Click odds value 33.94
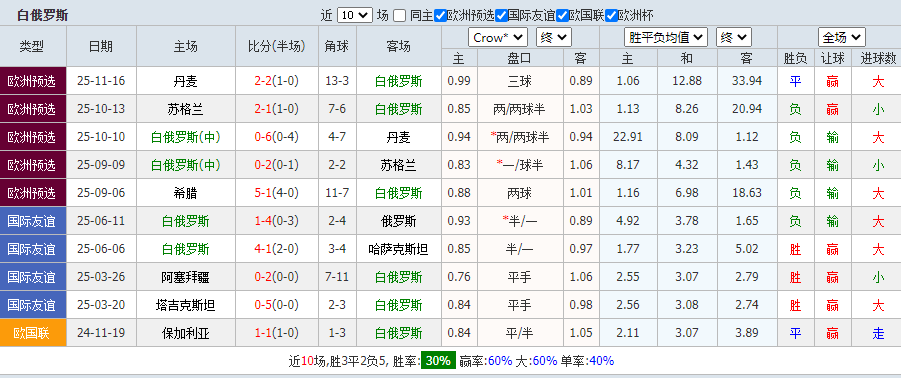The width and height of the screenshot is (901, 378). tap(747, 82)
